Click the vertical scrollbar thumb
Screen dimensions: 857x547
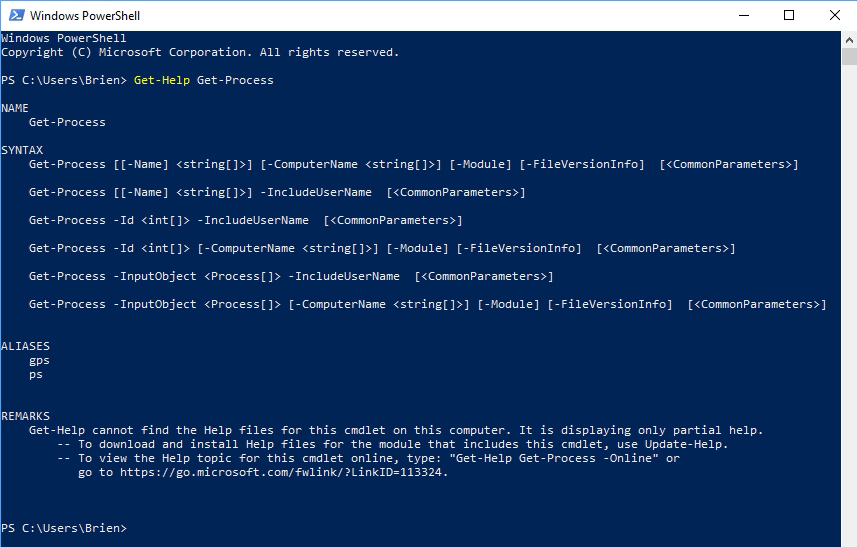[x=849, y=57]
